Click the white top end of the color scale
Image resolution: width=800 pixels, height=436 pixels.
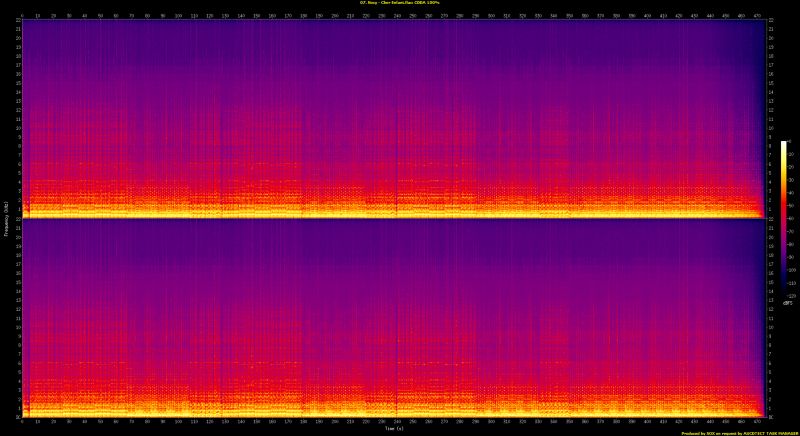click(784, 144)
